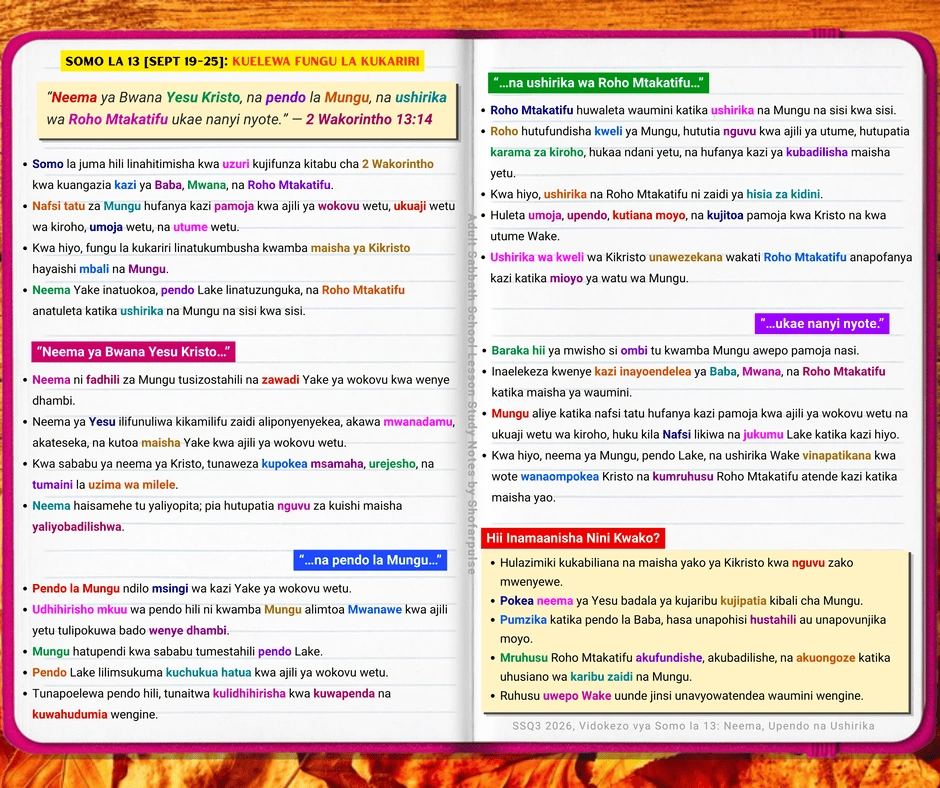Select the orange word 'akuongoze'
This screenshot has width=940, height=788.
click(x=825, y=657)
